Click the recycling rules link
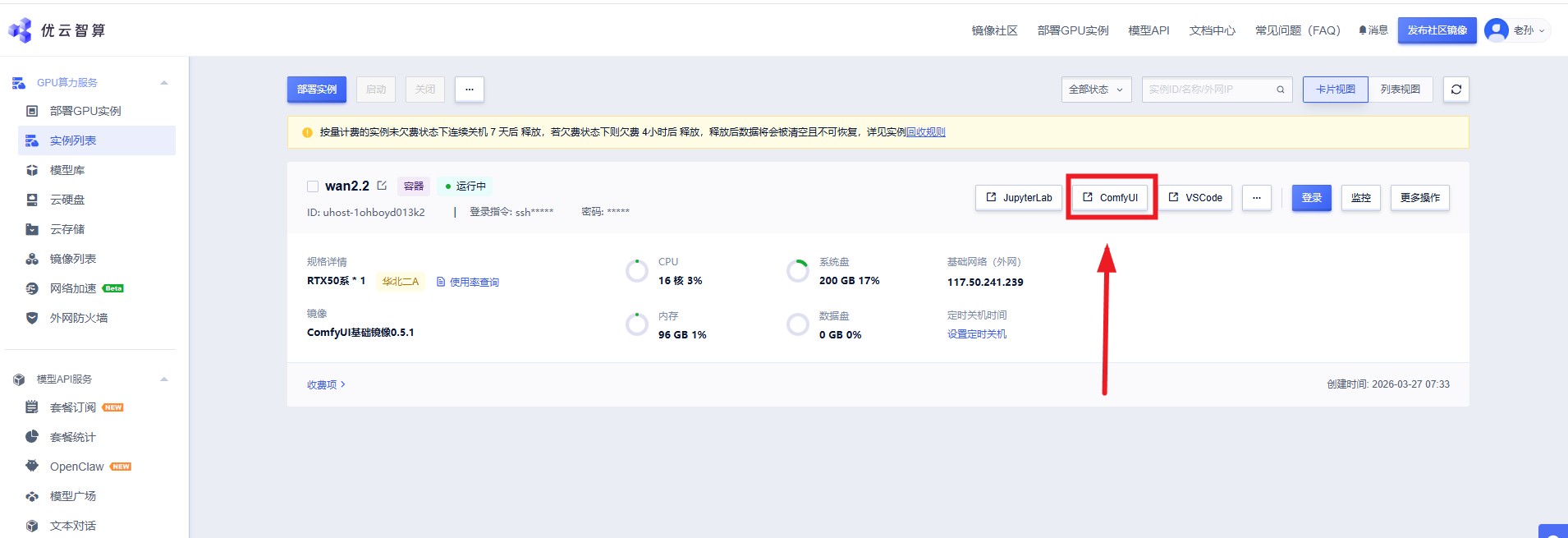This screenshot has width=1568, height=538. 925,132
